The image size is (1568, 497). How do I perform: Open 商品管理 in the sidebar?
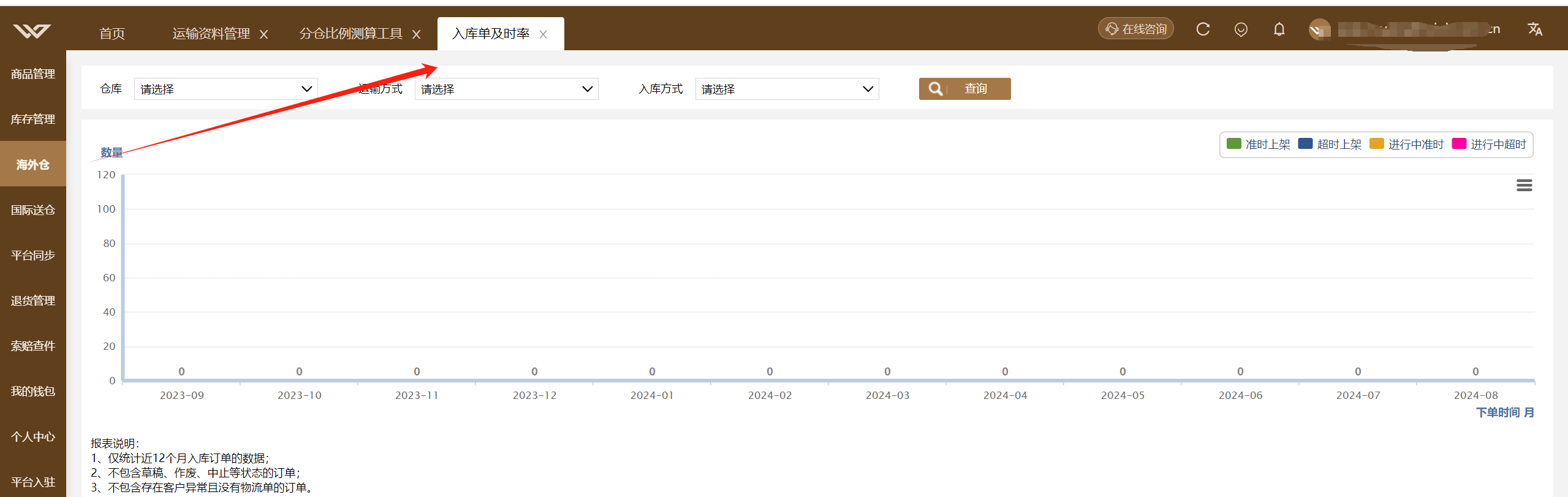pyautogui.click(x=33, y=74)
